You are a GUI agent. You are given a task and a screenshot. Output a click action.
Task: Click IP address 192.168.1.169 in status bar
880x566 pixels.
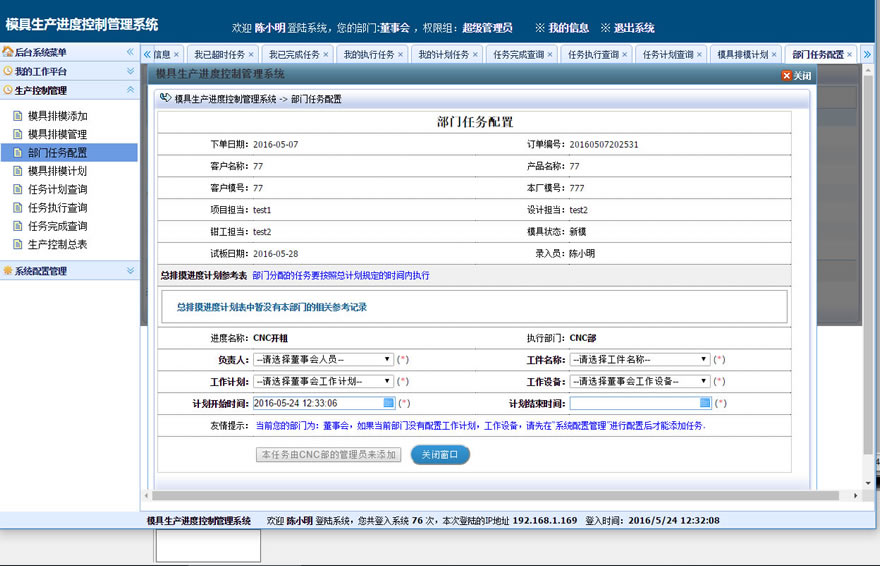coord(544,521)
